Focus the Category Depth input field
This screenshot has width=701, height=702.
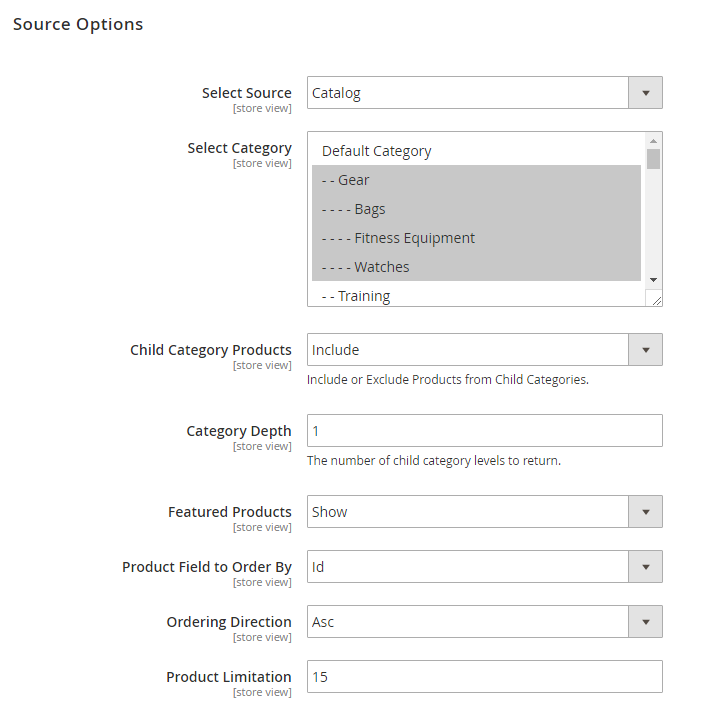484,431
